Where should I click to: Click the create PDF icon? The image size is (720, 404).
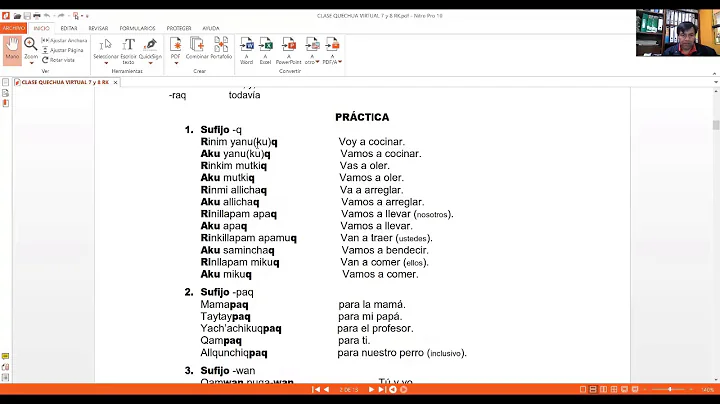pyautogui.click(x=175, y=45)
